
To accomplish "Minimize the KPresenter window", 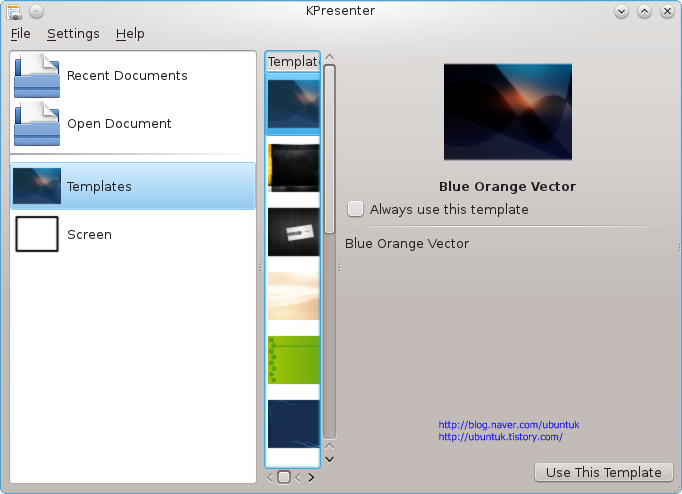I will coord(622,11).
